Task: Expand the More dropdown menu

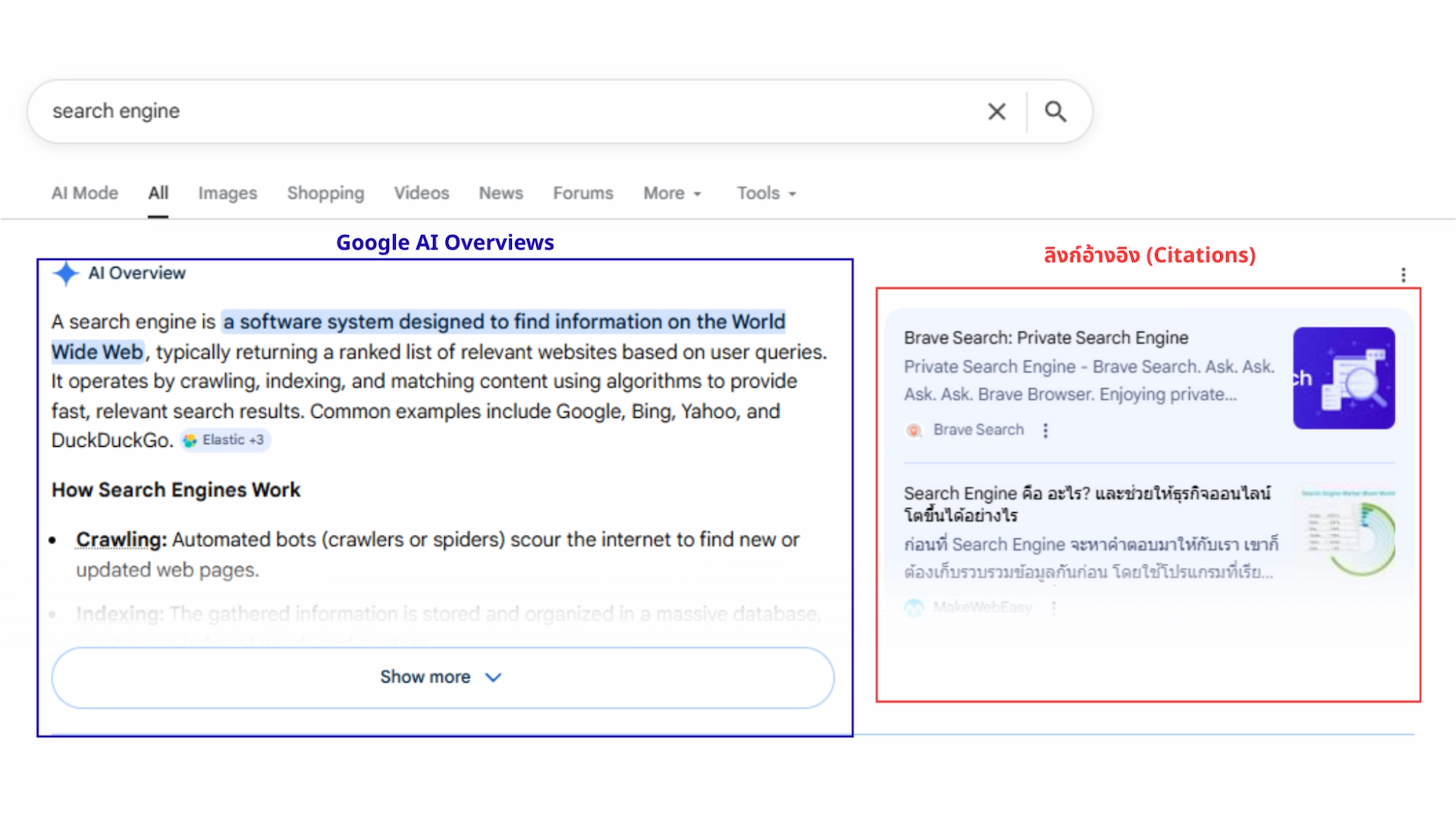Action: 673,193
